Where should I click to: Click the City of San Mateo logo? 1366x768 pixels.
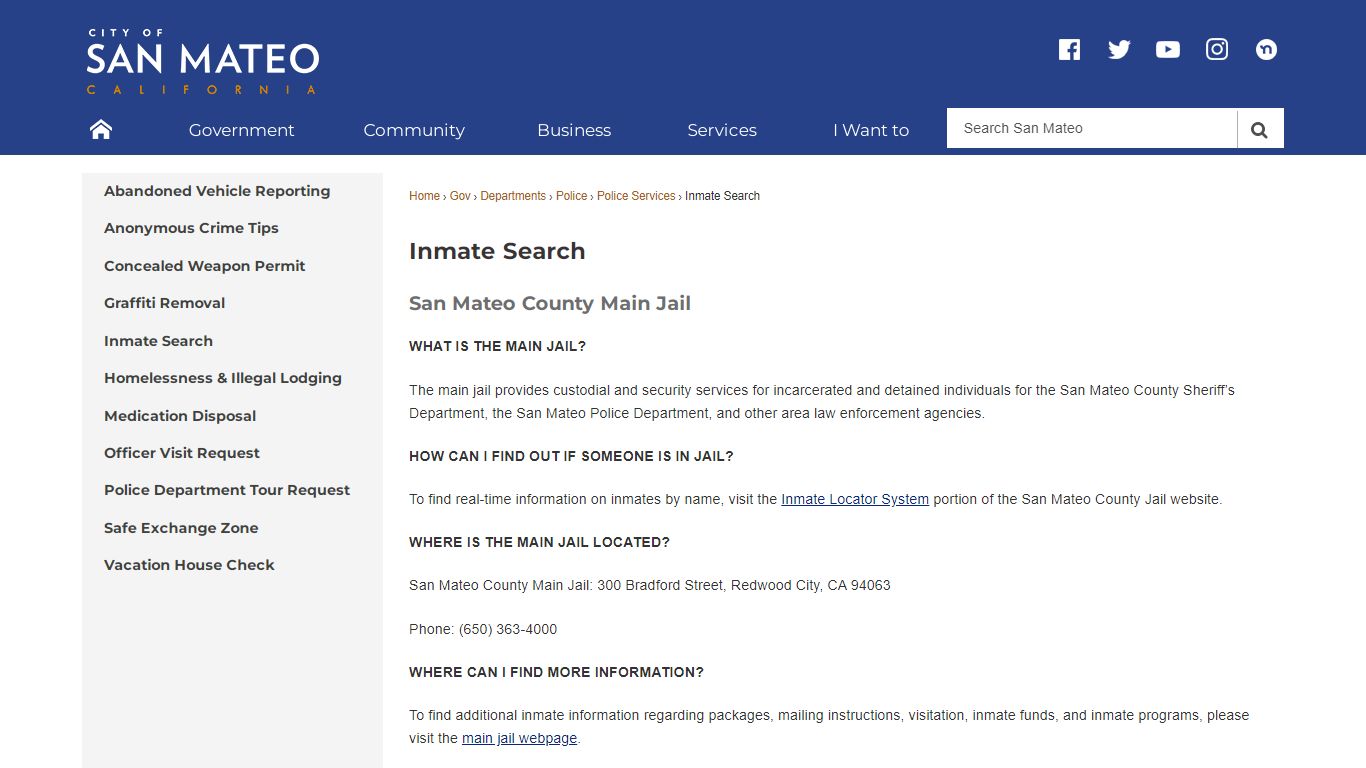coord(202,61)
